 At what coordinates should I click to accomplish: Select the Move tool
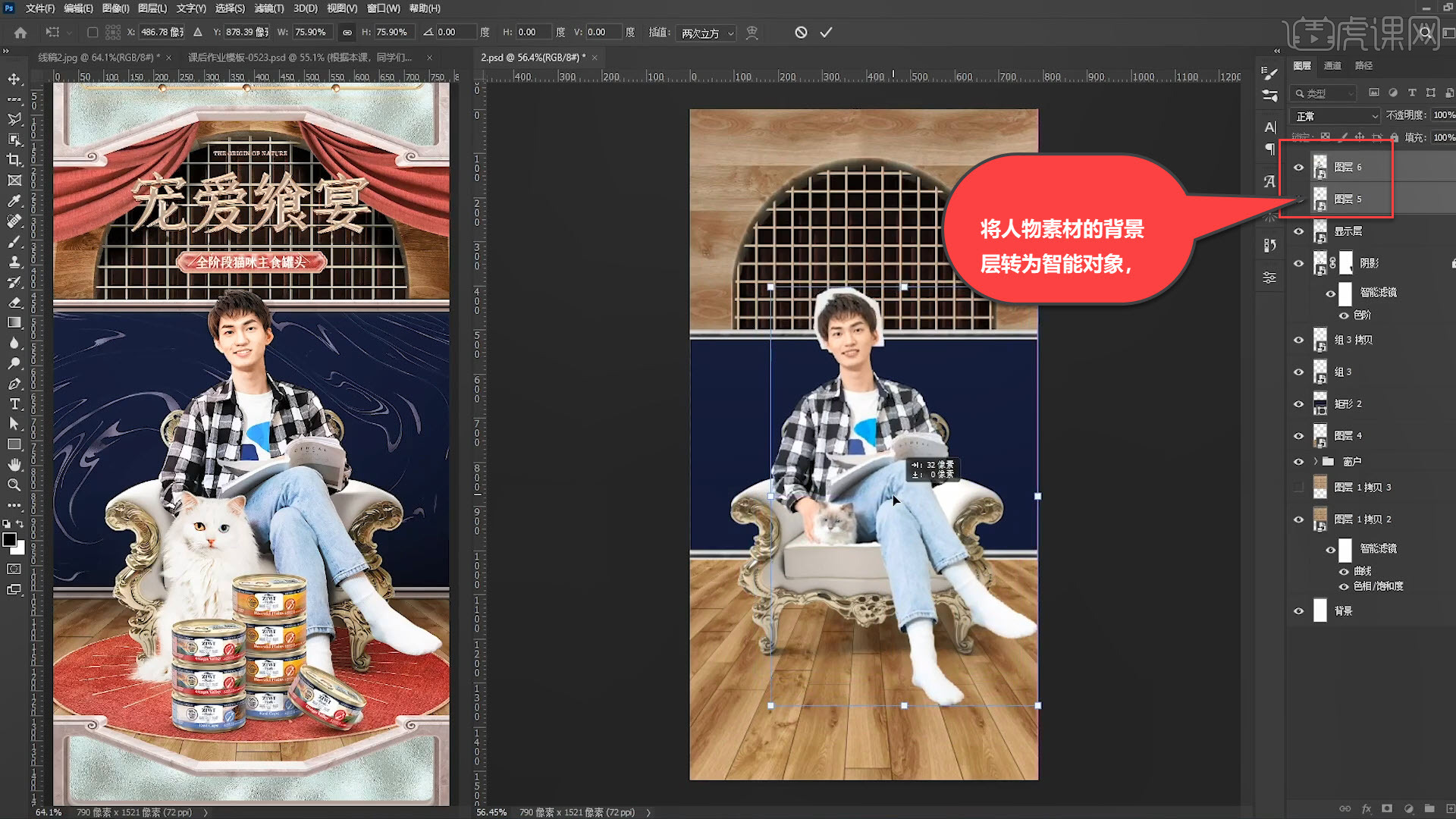pyautogui.click(x=14, y=79)
